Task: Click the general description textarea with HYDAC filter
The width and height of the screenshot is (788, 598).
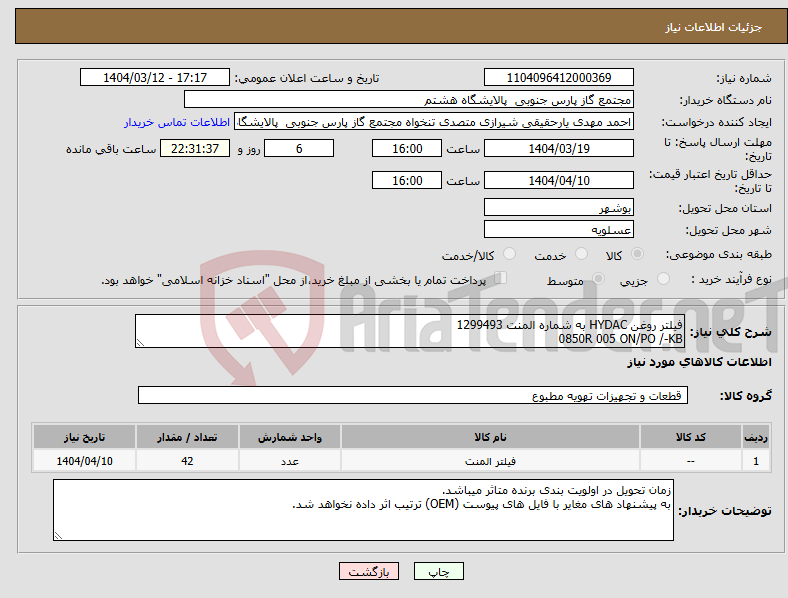Action: click(x=410, y=331)
